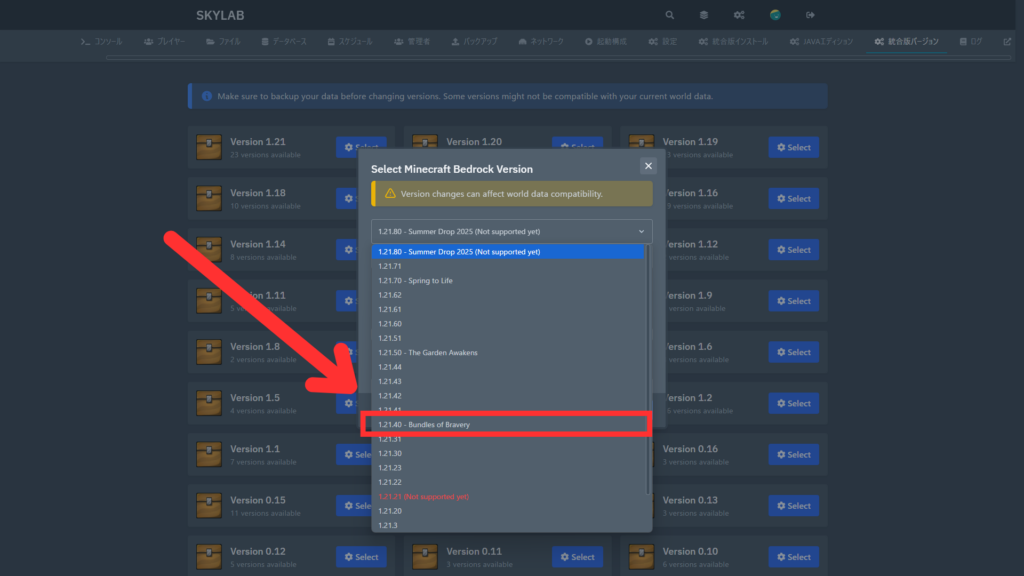Switch to the ログ tab

971,42
